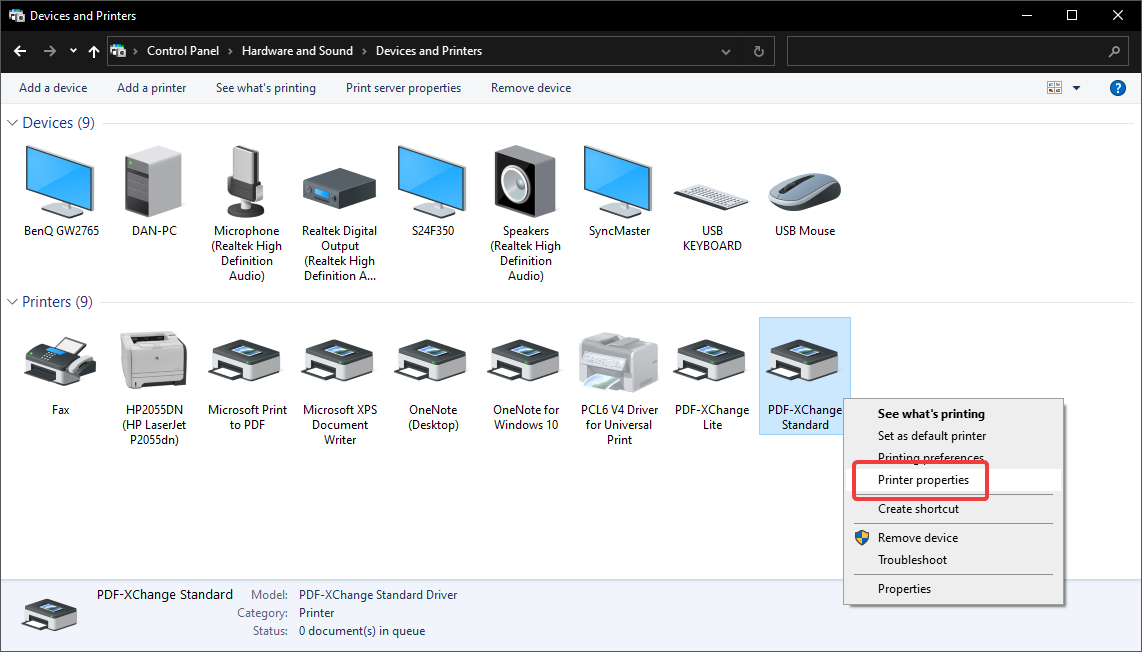Click inside the search box
The height and width of the screenshot is (652, 1142).
tap(950, 51)
